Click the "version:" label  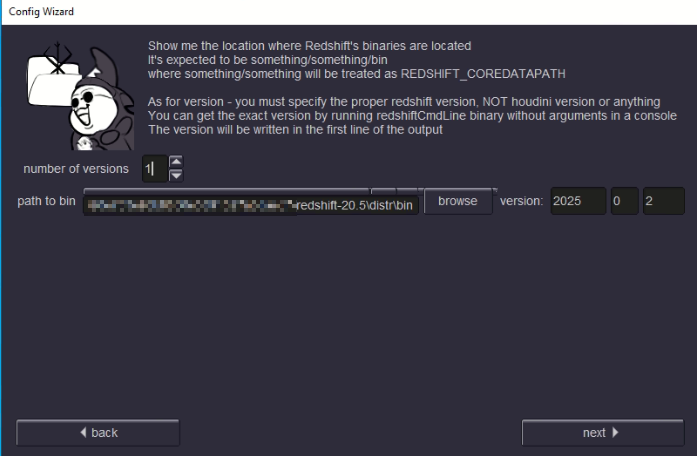pyautogui.click(x=520, y=201)
